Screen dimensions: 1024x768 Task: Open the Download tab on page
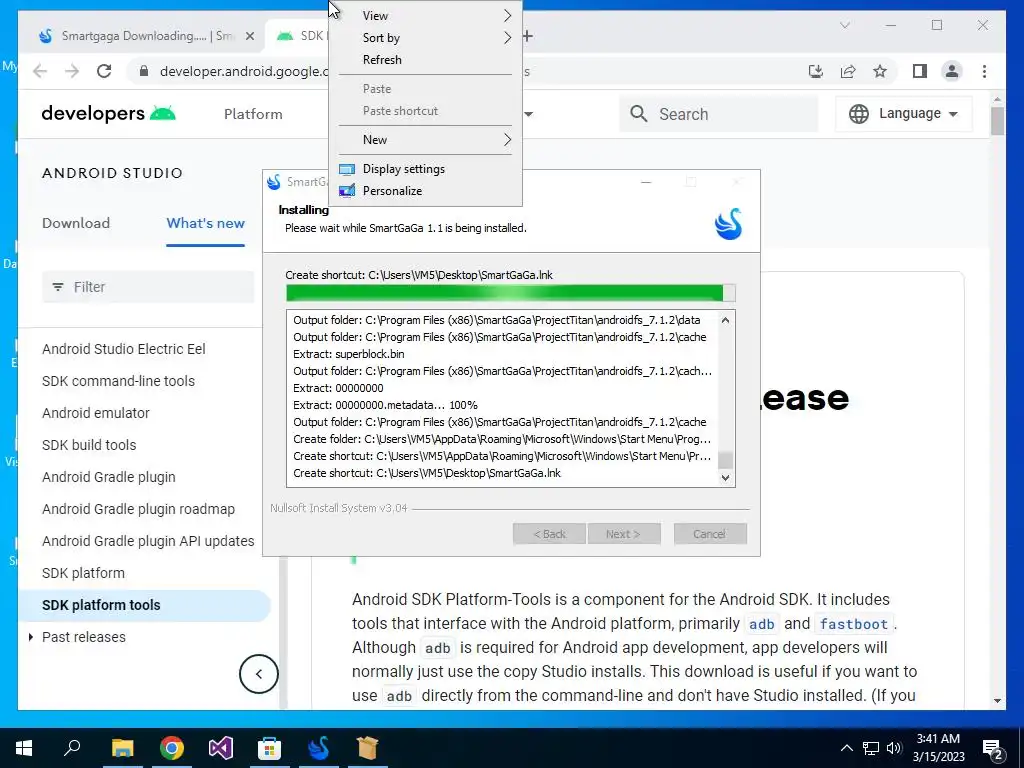76,223
